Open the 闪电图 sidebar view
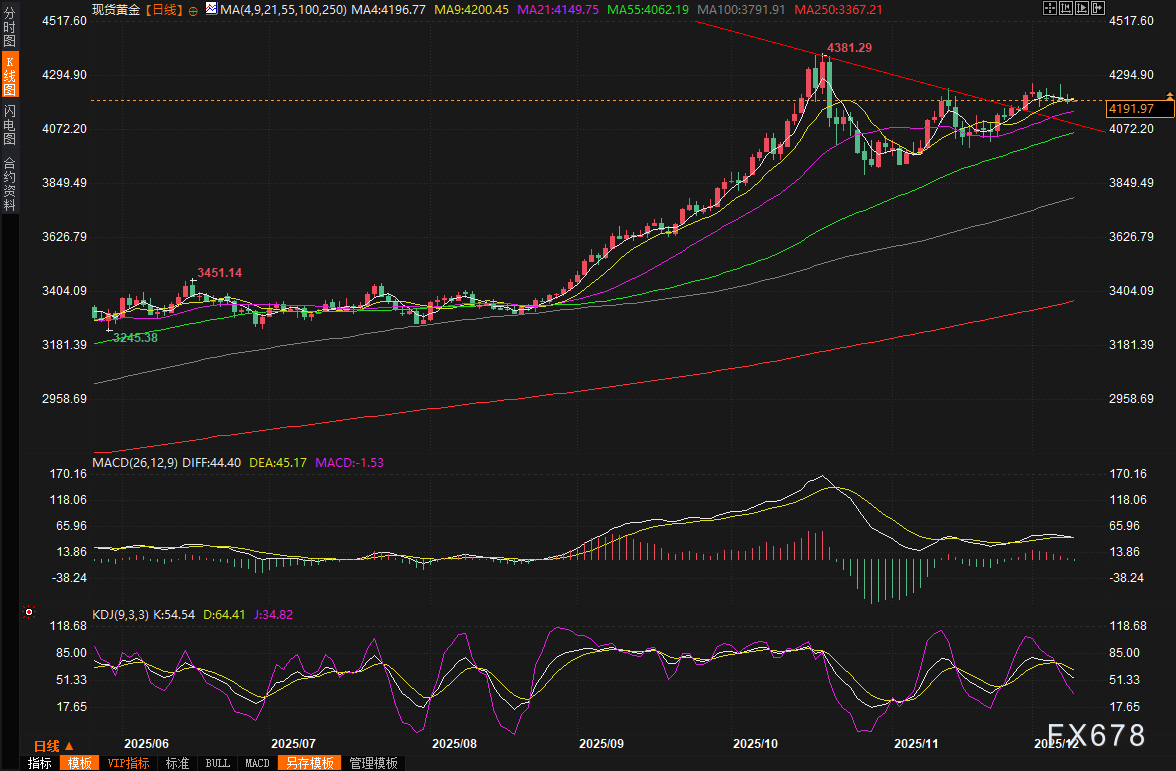 tap(10, 124)
